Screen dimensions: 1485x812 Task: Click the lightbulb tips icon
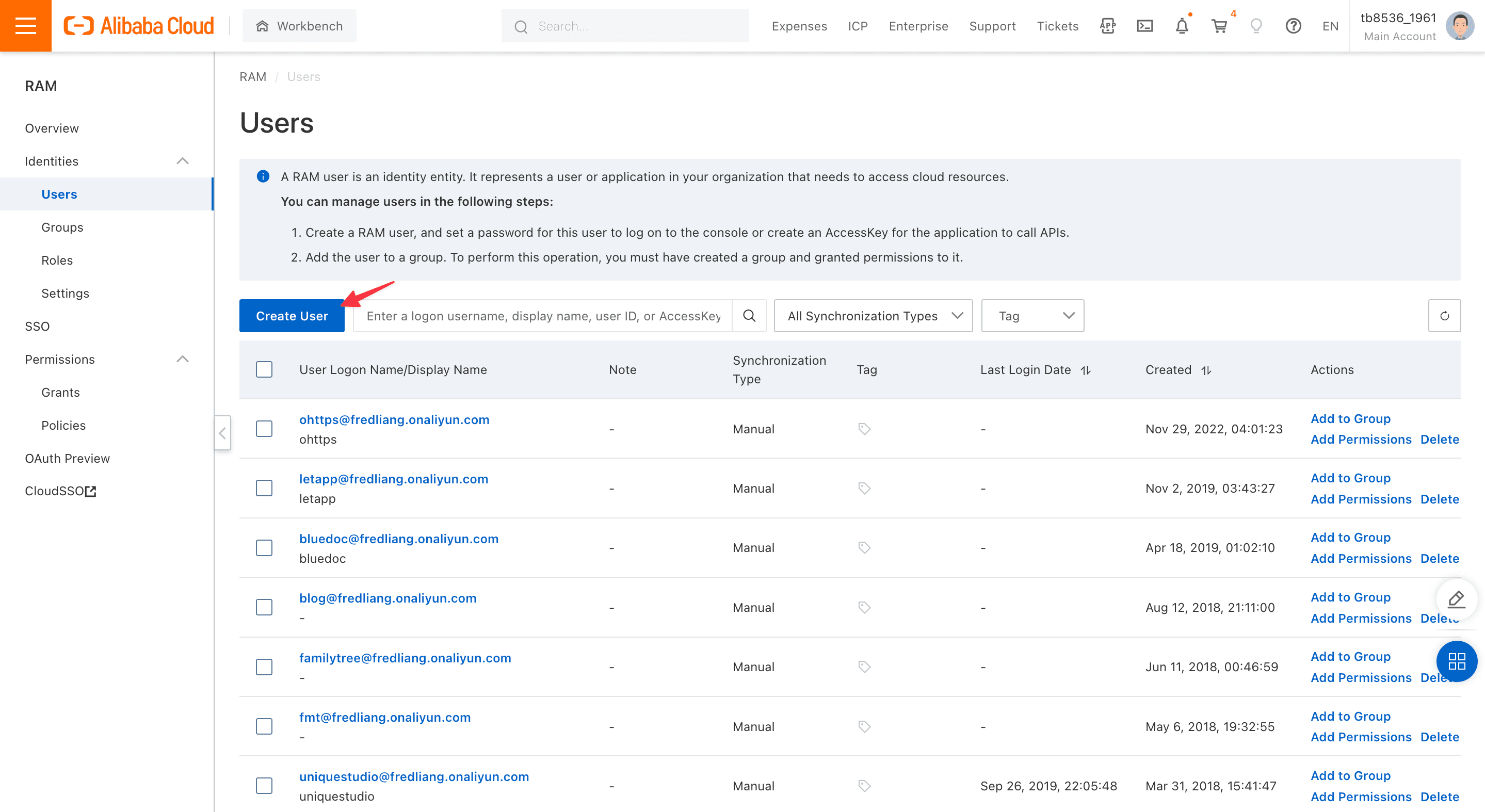[1256, 26]
